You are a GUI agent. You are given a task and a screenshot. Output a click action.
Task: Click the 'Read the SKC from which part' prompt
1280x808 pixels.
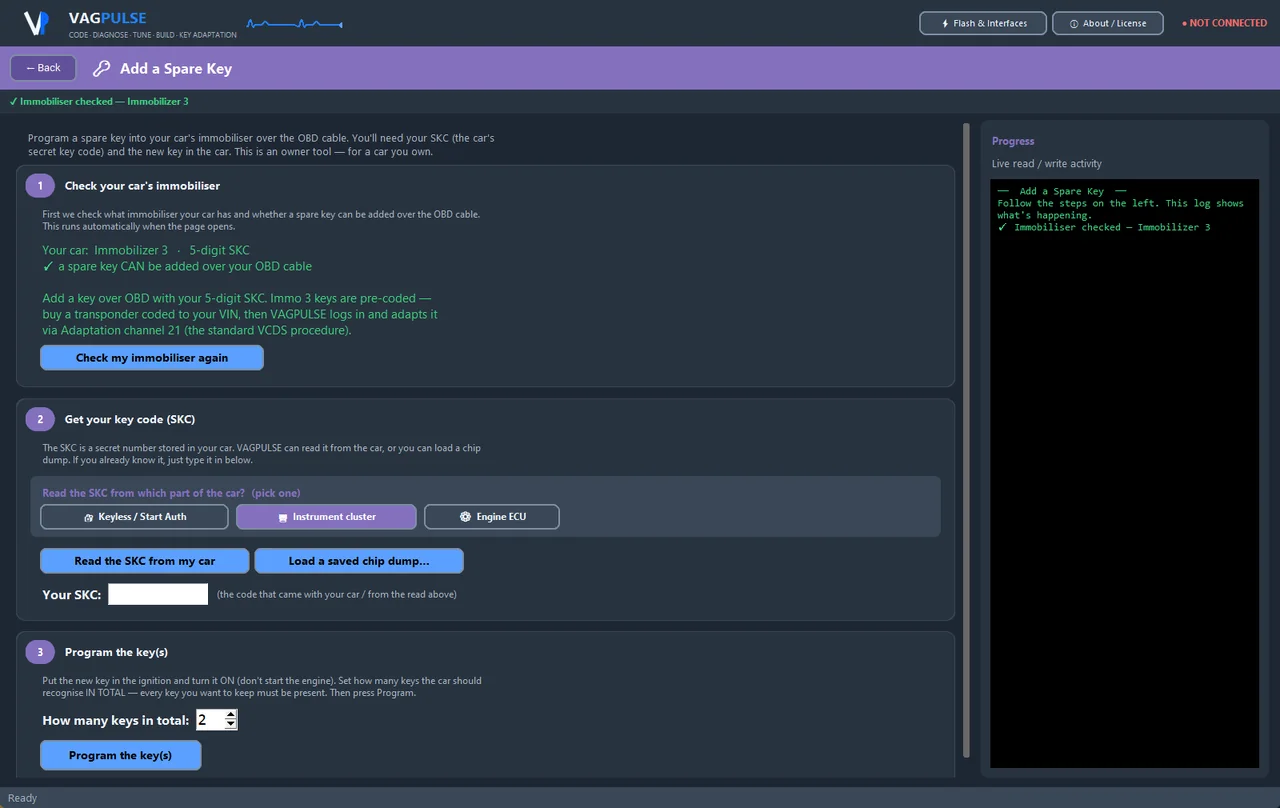click(171, 493)
